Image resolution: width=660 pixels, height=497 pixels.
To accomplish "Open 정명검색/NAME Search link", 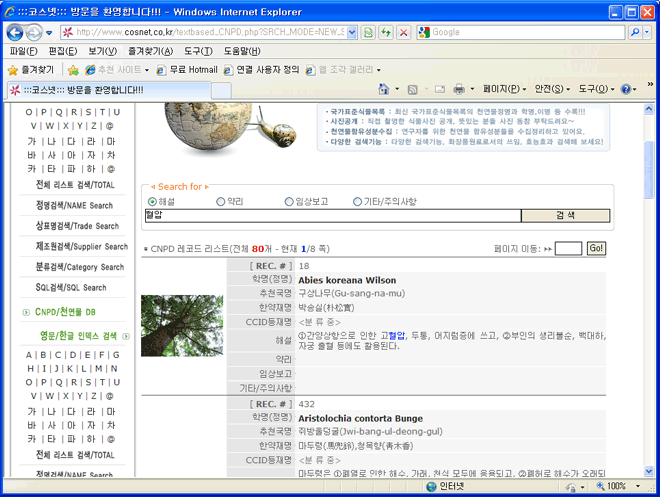I will pyautogui.click(x=75, y=205).
